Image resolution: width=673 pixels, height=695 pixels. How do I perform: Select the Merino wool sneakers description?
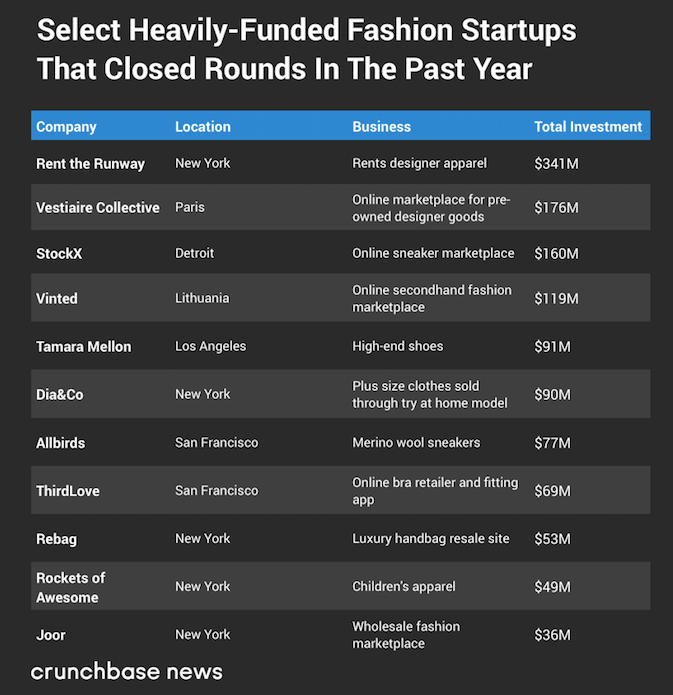[416, 442]
